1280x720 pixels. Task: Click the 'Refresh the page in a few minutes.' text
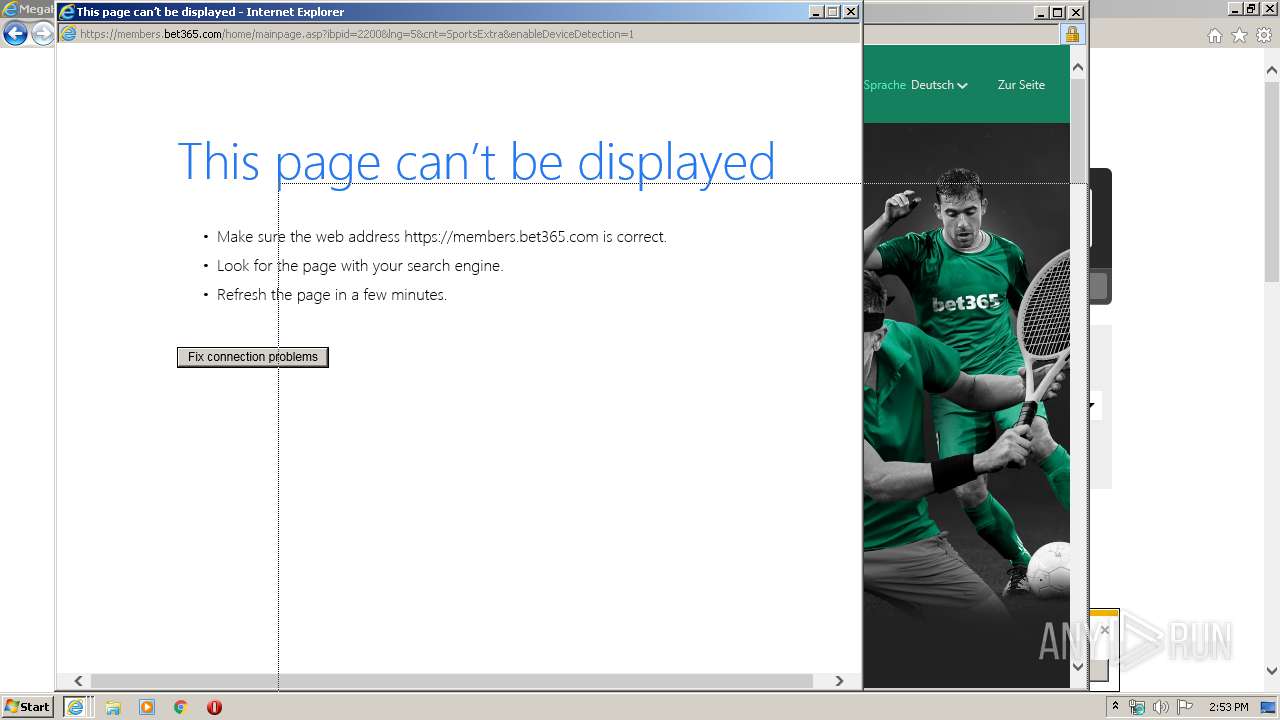pyautogui.click(x=332, y=295)
